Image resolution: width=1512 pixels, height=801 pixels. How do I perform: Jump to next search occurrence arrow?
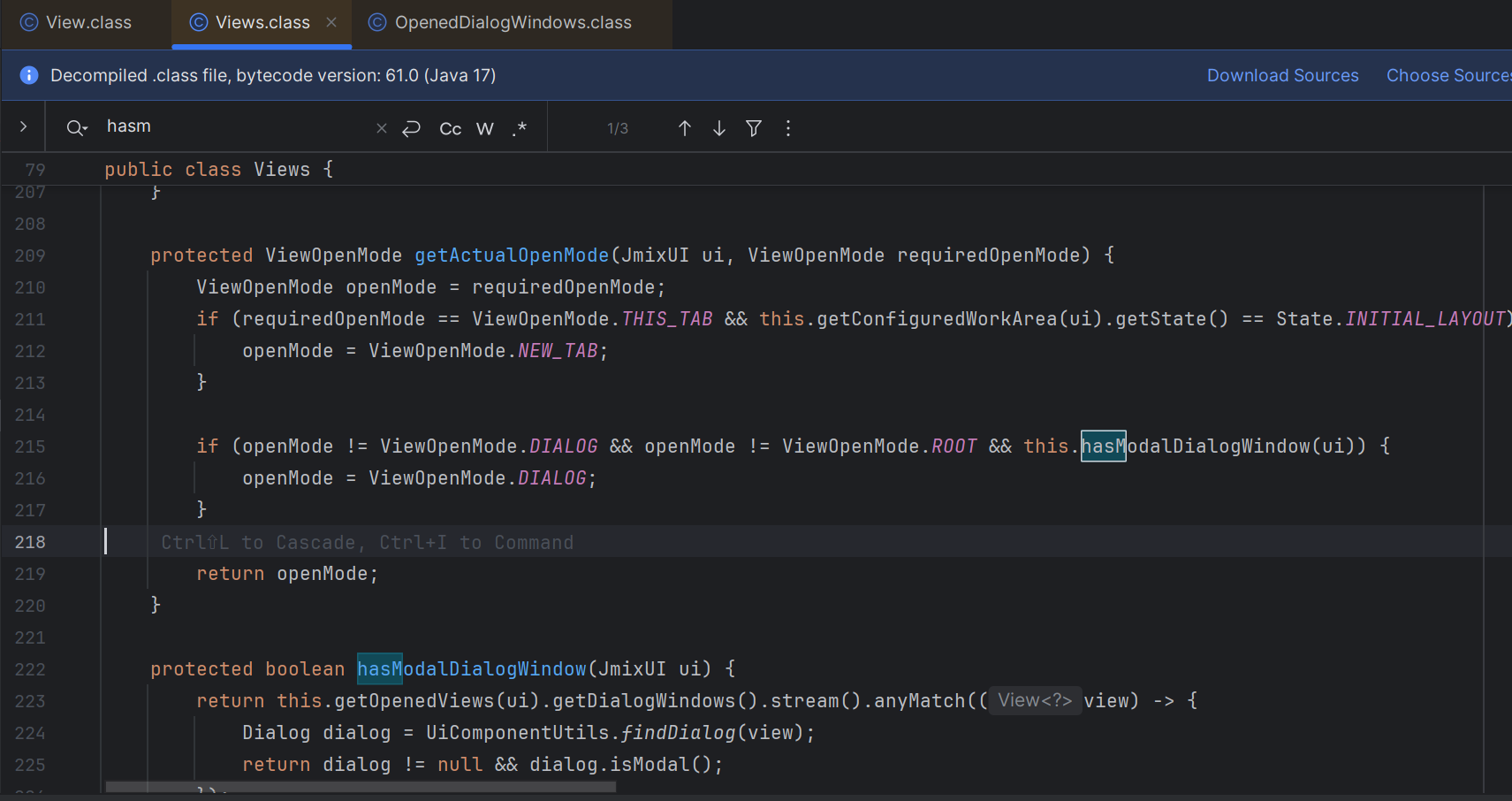tap(719, 128)
